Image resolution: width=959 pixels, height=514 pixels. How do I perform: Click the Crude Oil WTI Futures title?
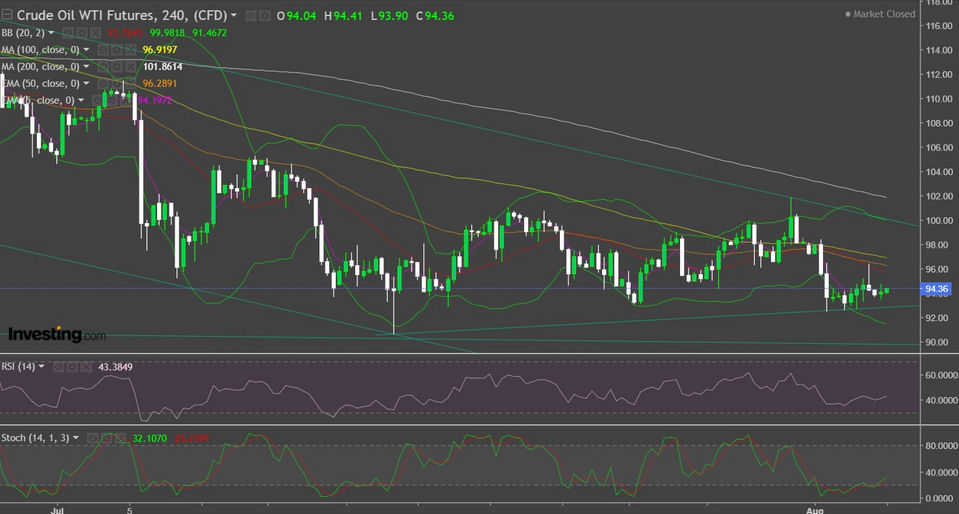click(x=122, y=15)
